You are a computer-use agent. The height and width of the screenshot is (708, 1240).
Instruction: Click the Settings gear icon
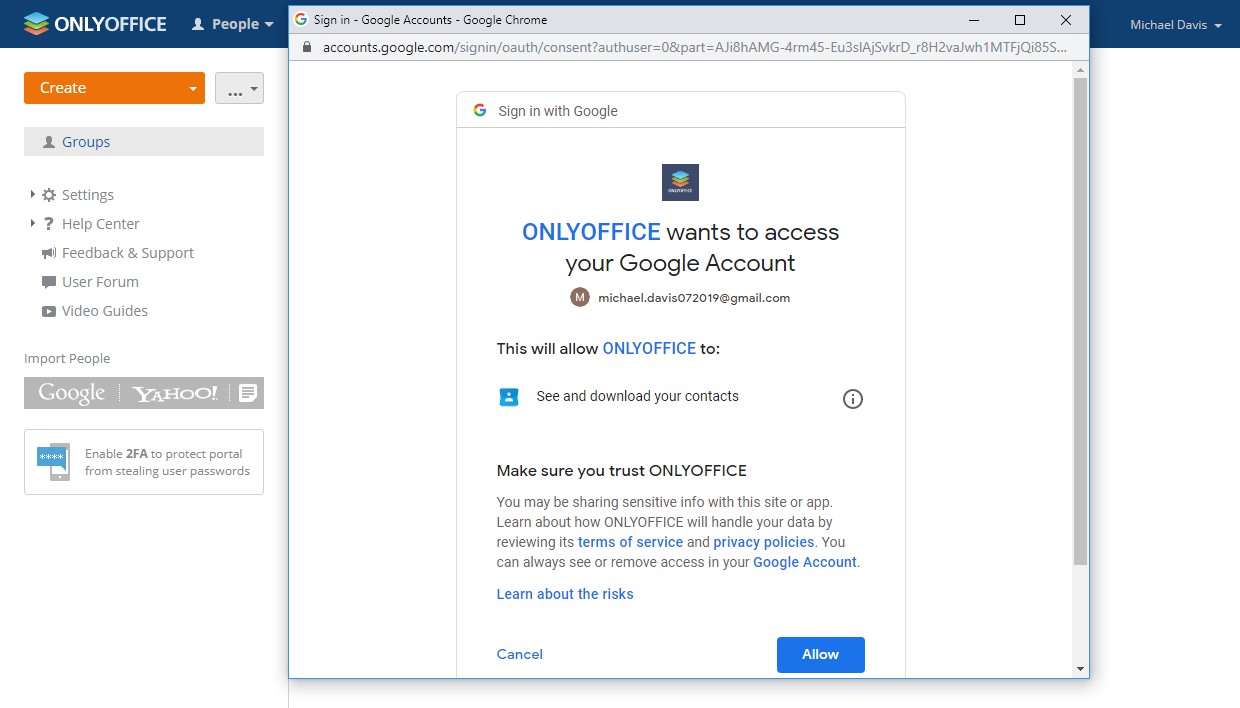pyautogui.click(x=49, y=195)
